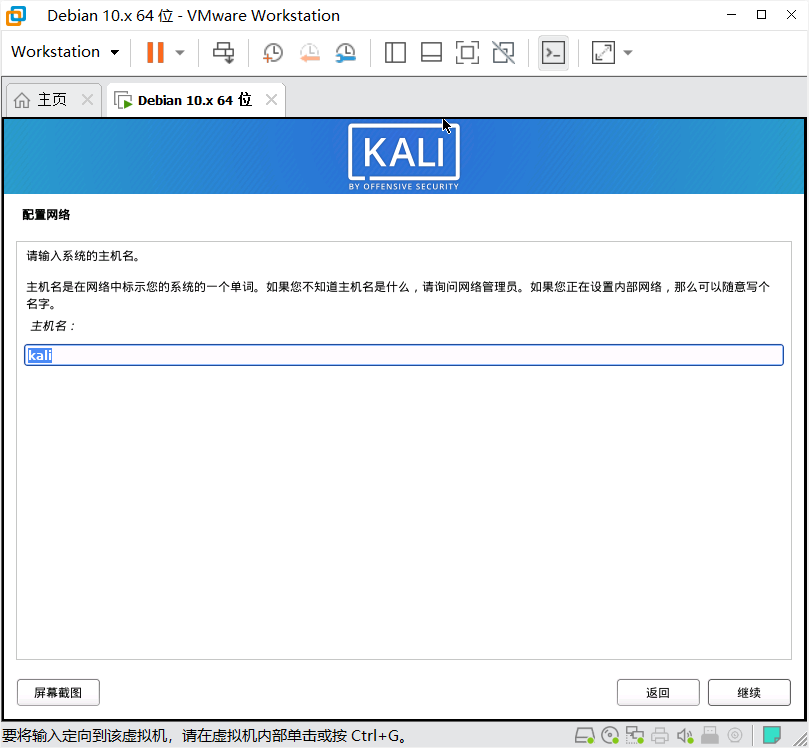Switch to the 主页 home tab
Screen dimensions: 809x748
53,100
